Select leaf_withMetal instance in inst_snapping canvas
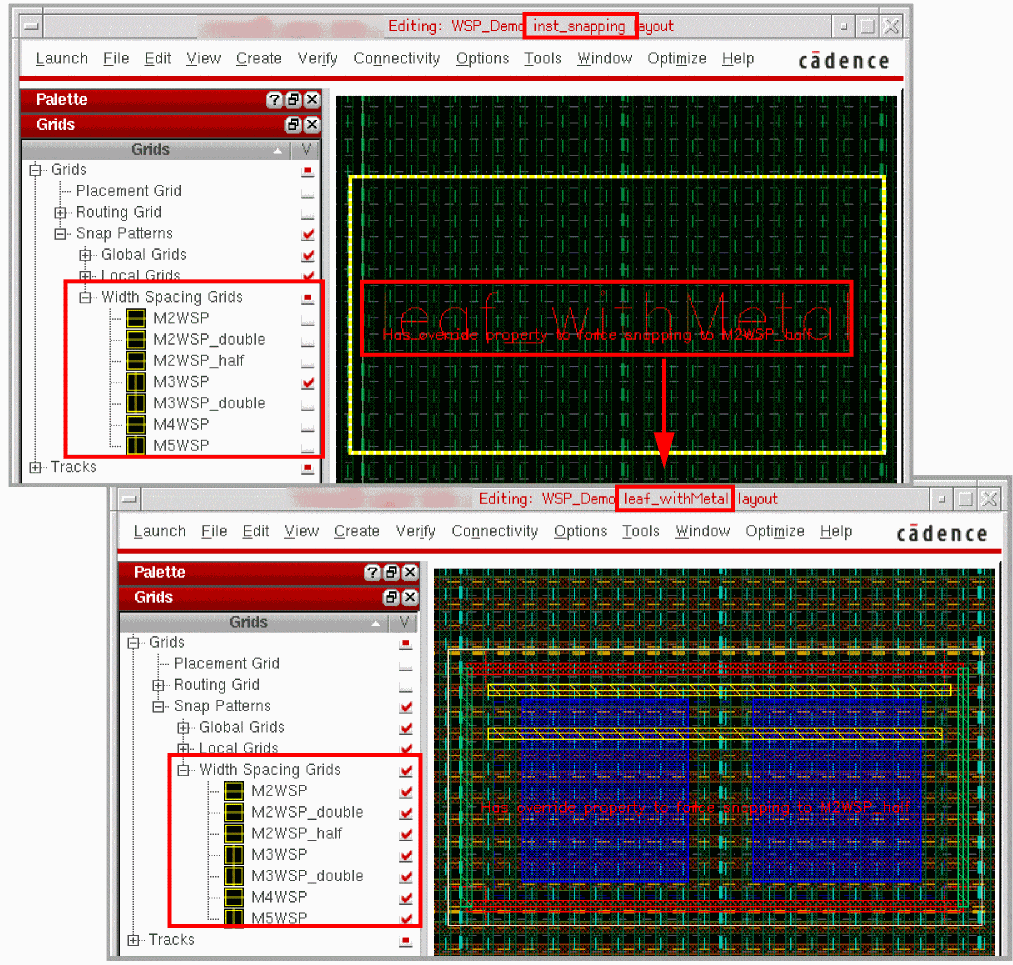The image size is (1013, 965). (x=617, y=315)
